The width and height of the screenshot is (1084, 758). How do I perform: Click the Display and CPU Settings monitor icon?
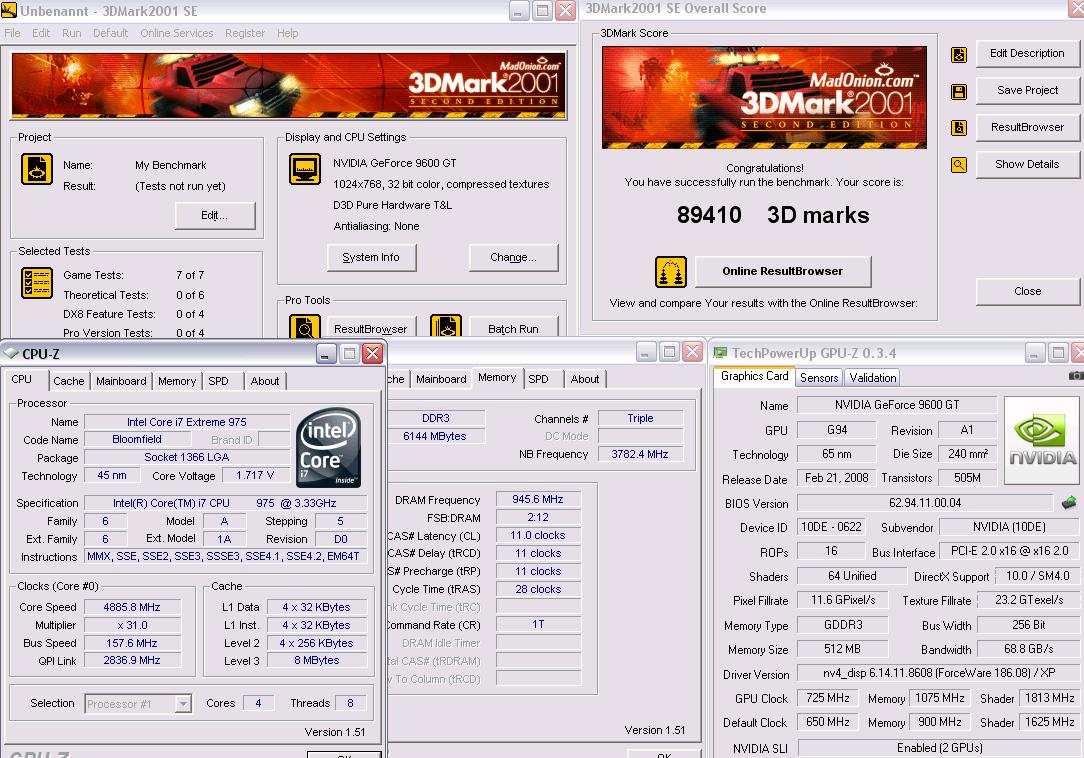[305, 169]
